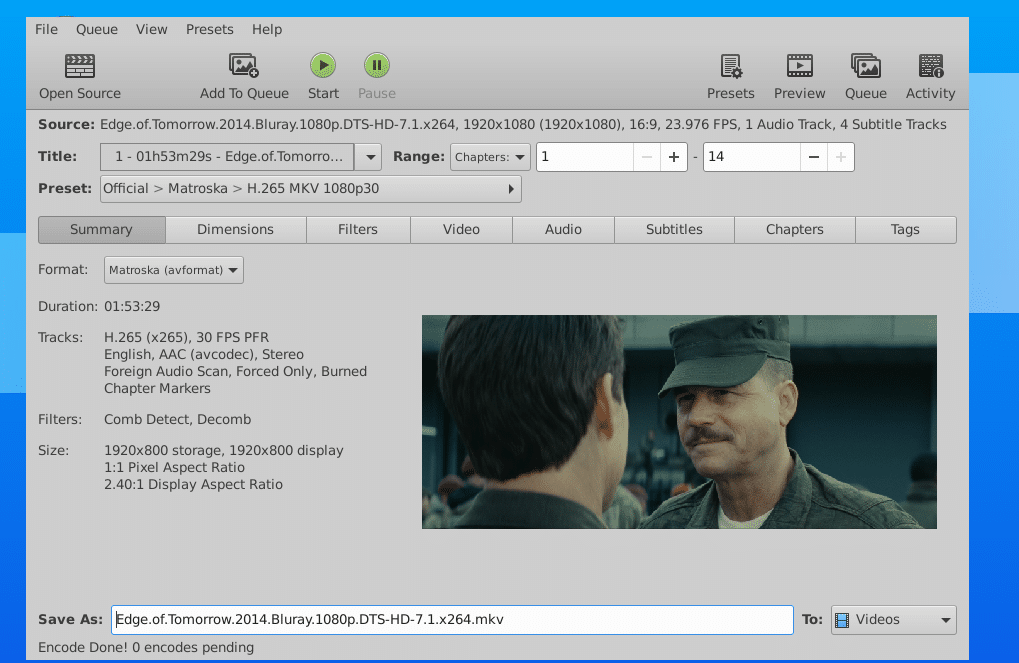The height and width of the screenshot is (663, 1019).
Task: Open the destination Videos folder dropdown
Action: pyautogui.click(x=894, y=620)
